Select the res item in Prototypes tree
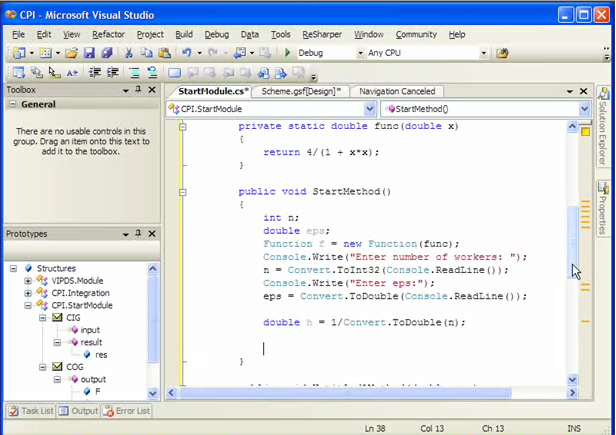 click(x=101, y=354)
